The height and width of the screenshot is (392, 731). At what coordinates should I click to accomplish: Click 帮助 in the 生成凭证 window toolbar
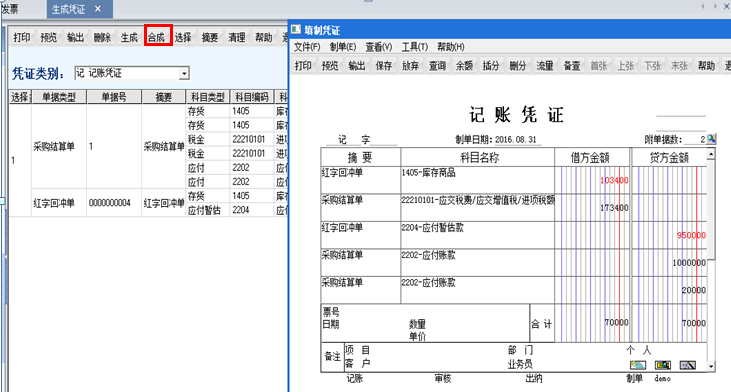(x=263, y=37)
